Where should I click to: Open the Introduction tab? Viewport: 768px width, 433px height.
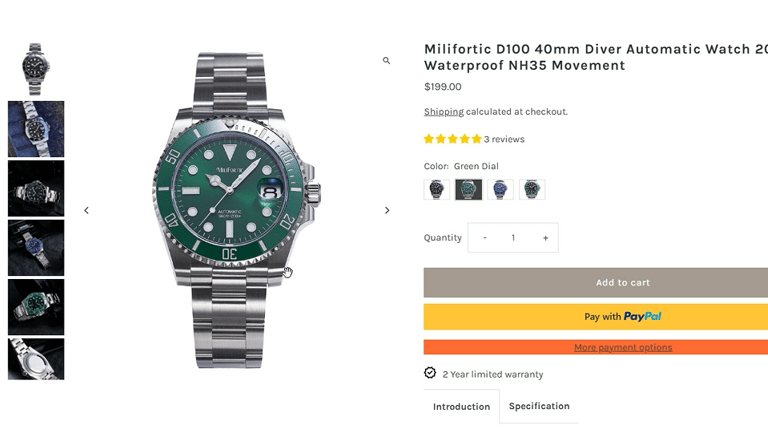pyautogui.click(x=461, y=407)
